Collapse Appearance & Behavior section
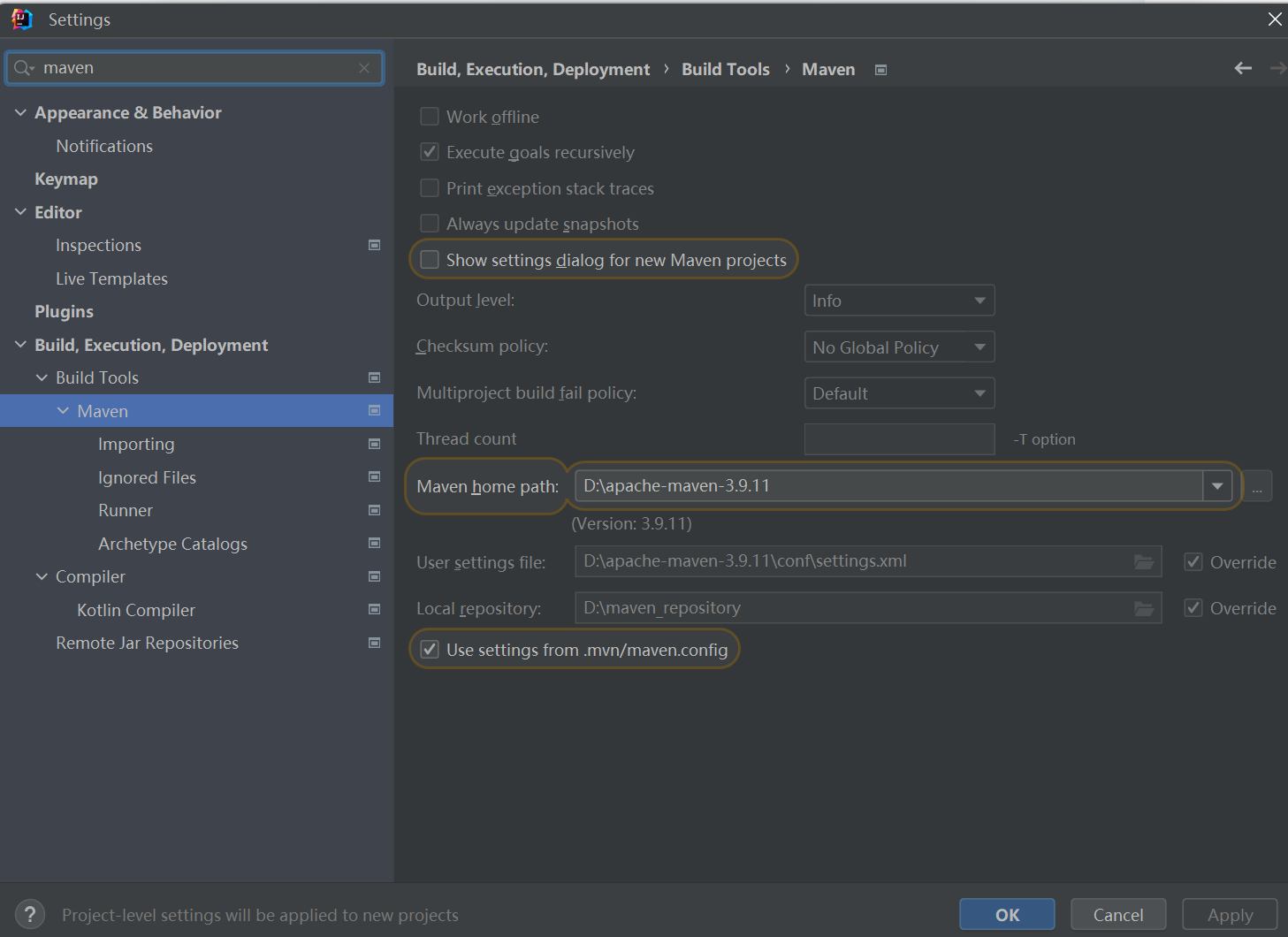Screen dimensions: 1288x937 (x=20, y=112)
